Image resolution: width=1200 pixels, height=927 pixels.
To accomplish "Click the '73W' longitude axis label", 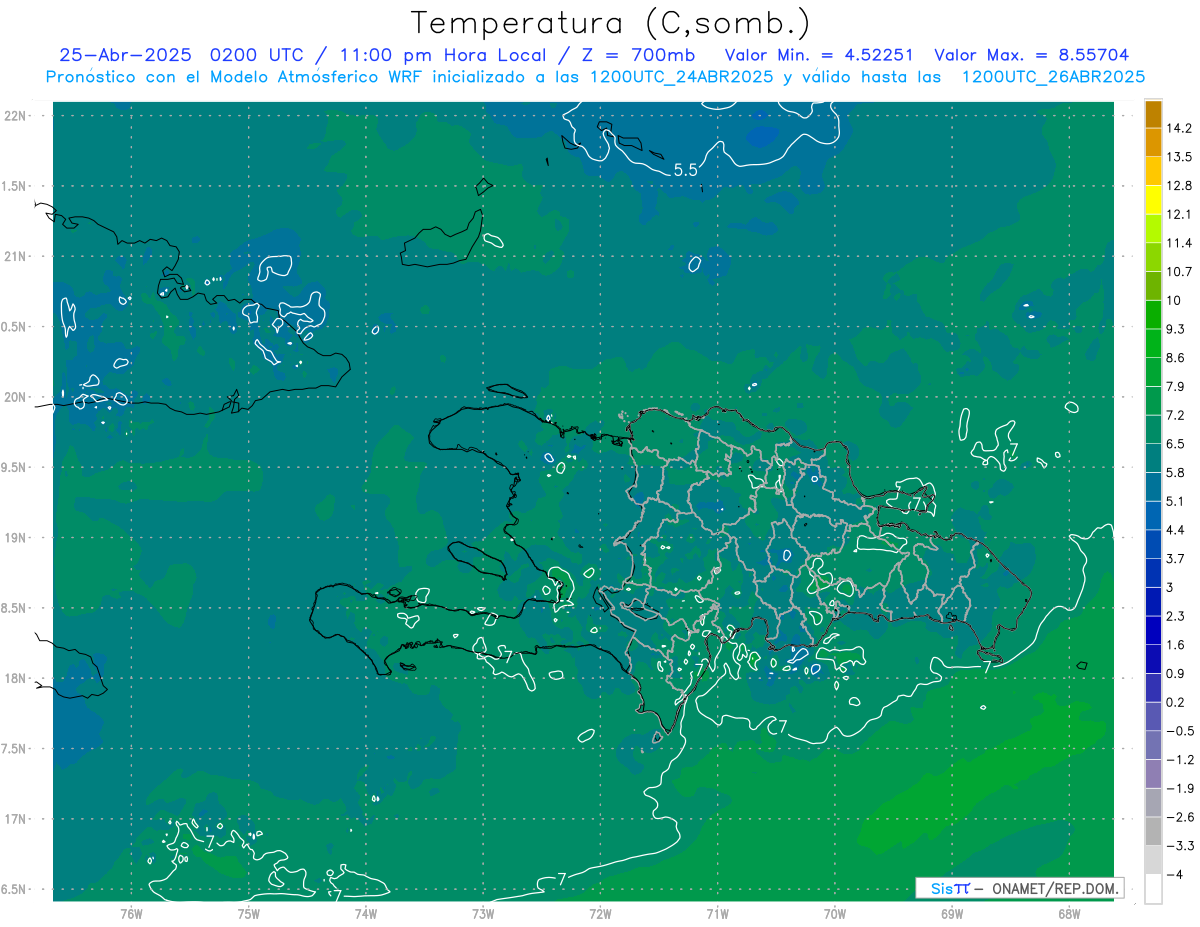I will (x=483, y=913).
